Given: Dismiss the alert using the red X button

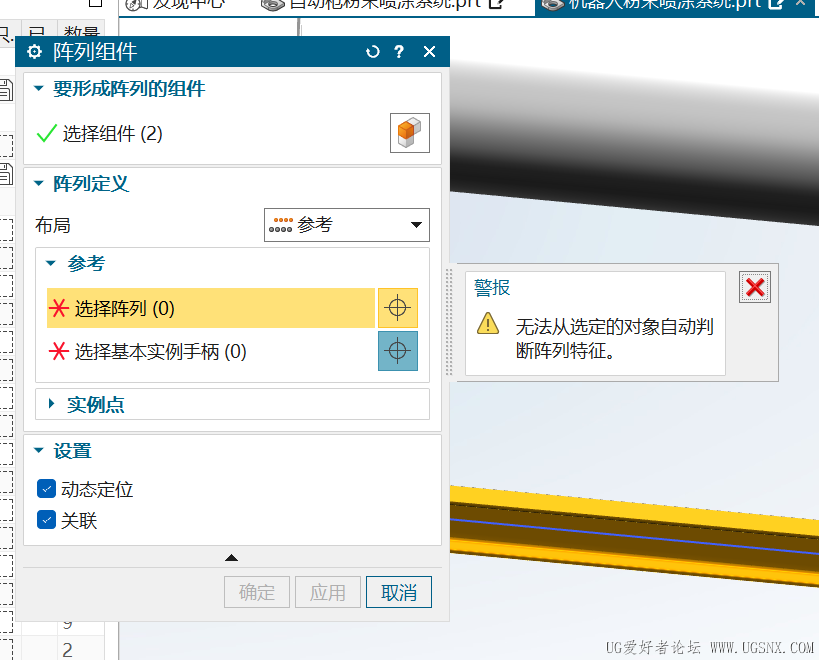Looking at the screenshot, I should pyautogui.click(x=755, y=287).
